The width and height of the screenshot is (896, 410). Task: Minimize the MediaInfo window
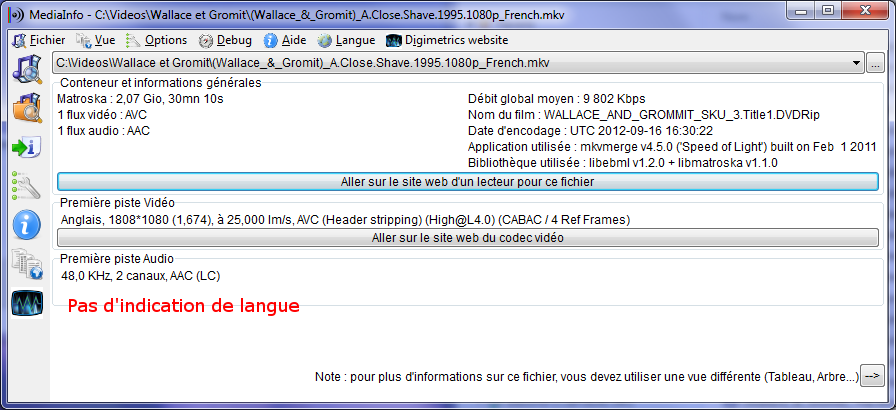tap(801, 10)
